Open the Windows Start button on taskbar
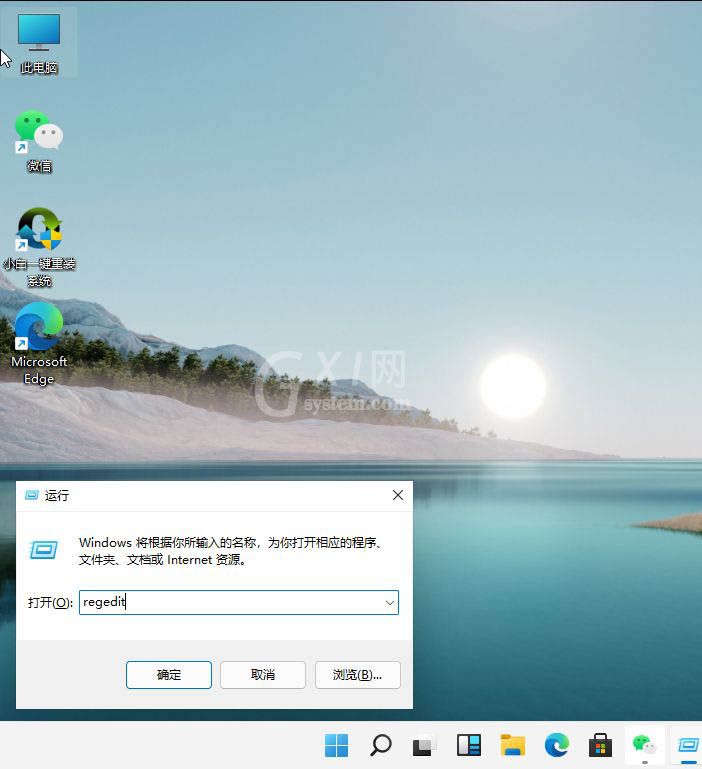The width and height of the screenshot is (702, 769). click(x=337, y=745)
